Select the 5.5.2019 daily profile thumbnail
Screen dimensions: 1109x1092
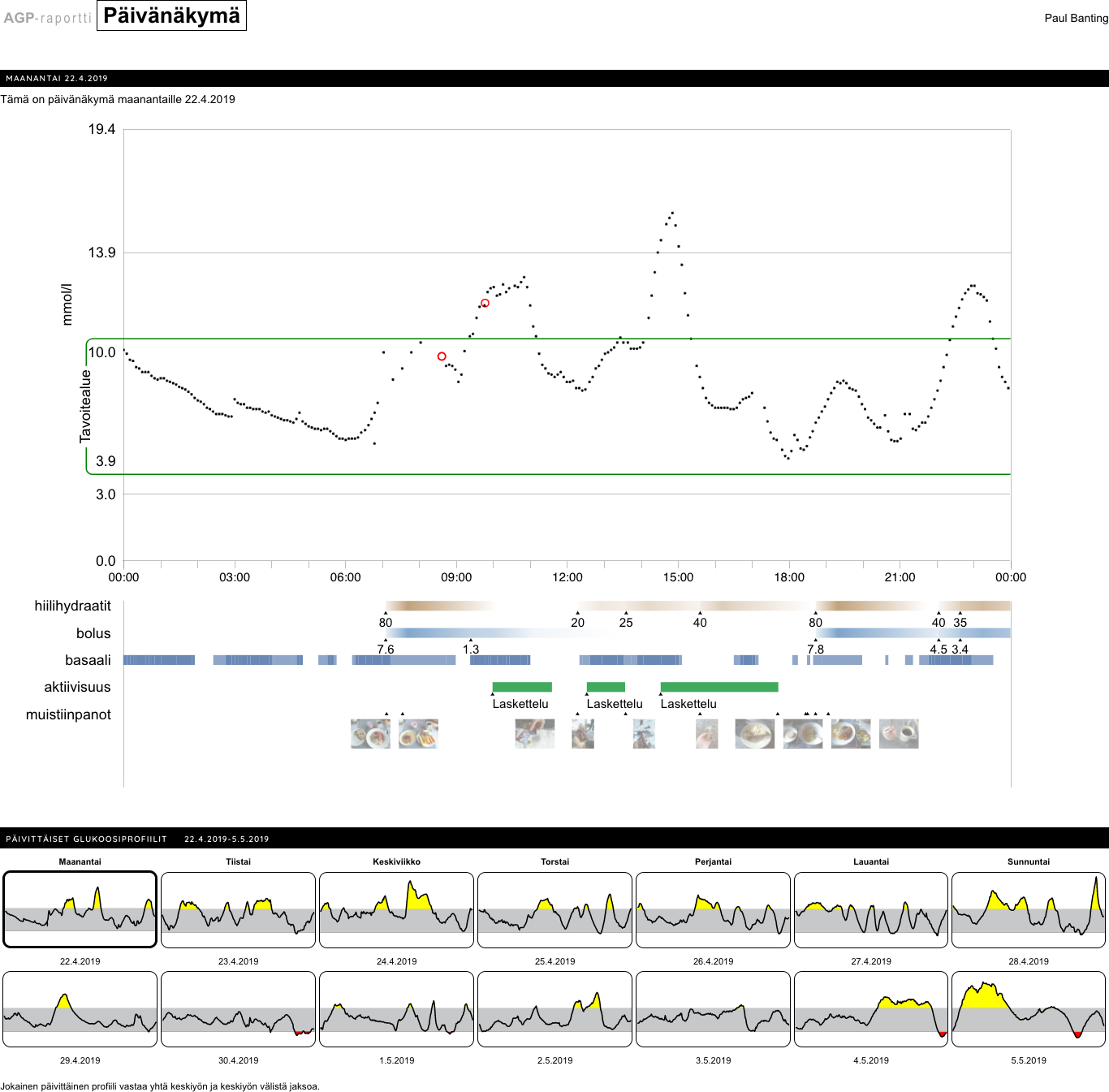[x=1028, y=1009]
